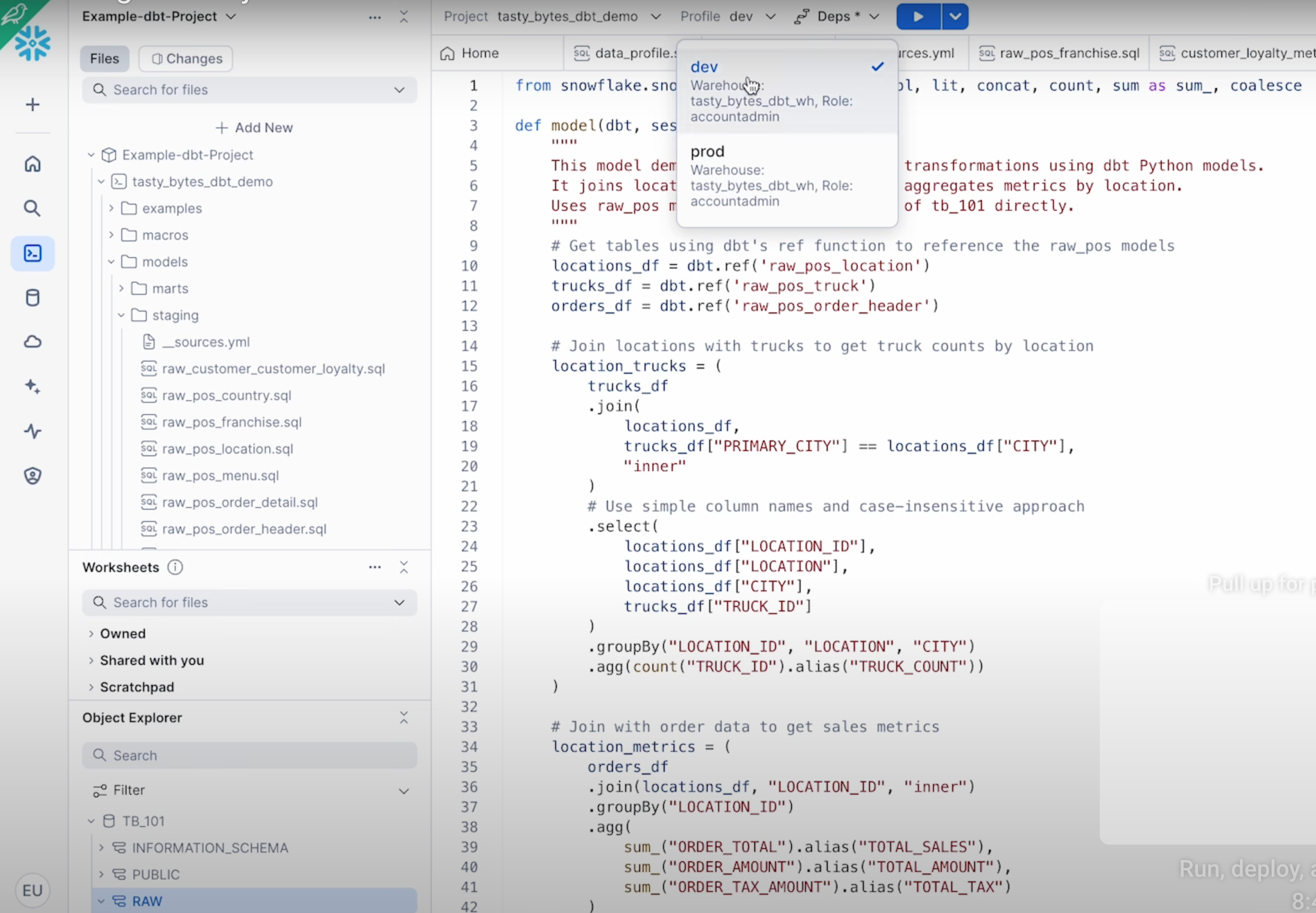Expand the macros folder
Image resolution: width=1316 pixels, height=913 pixels.
point(111,235)
